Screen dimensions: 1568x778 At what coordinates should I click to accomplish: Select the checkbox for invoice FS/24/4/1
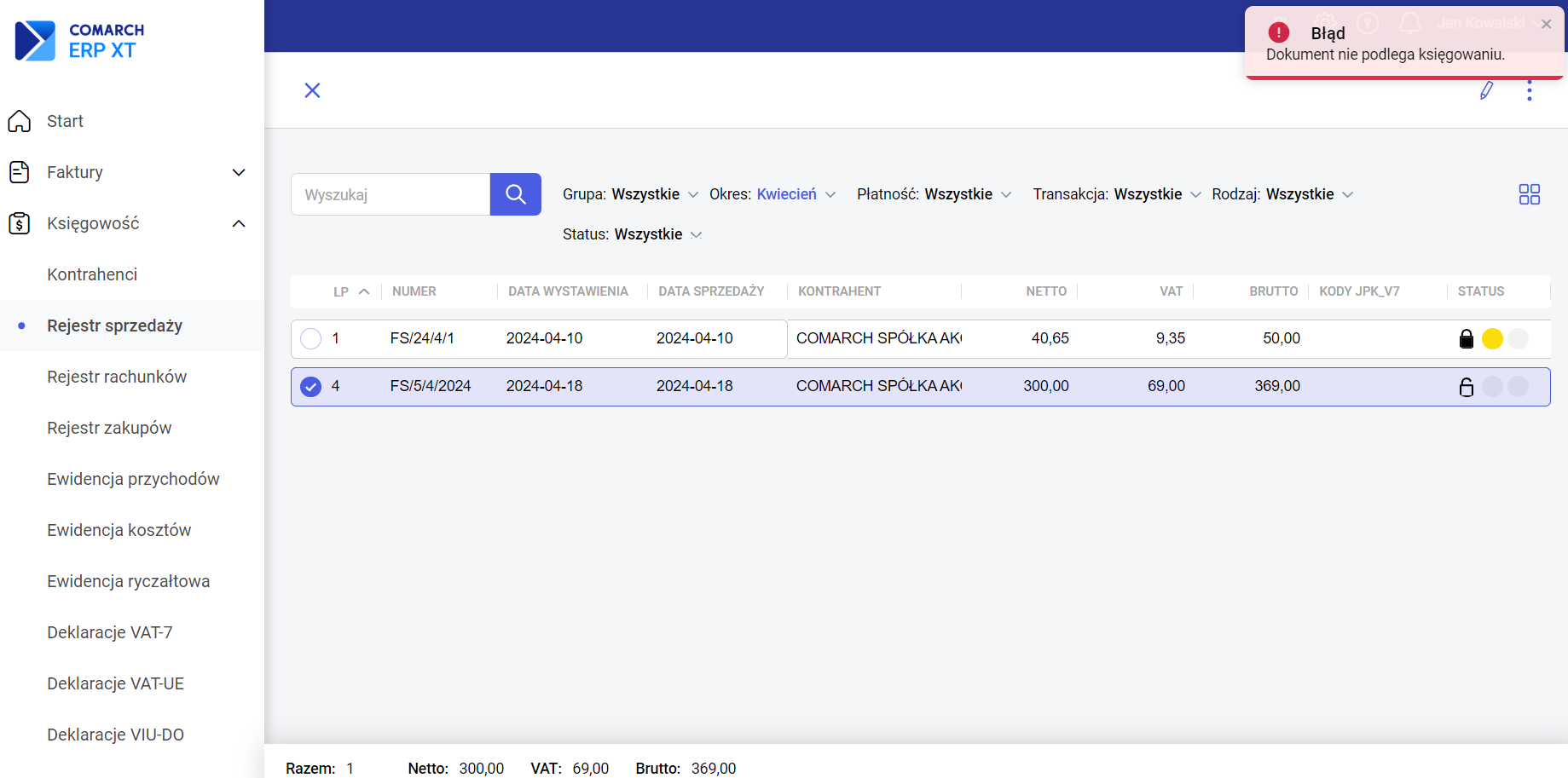point(311,339)
